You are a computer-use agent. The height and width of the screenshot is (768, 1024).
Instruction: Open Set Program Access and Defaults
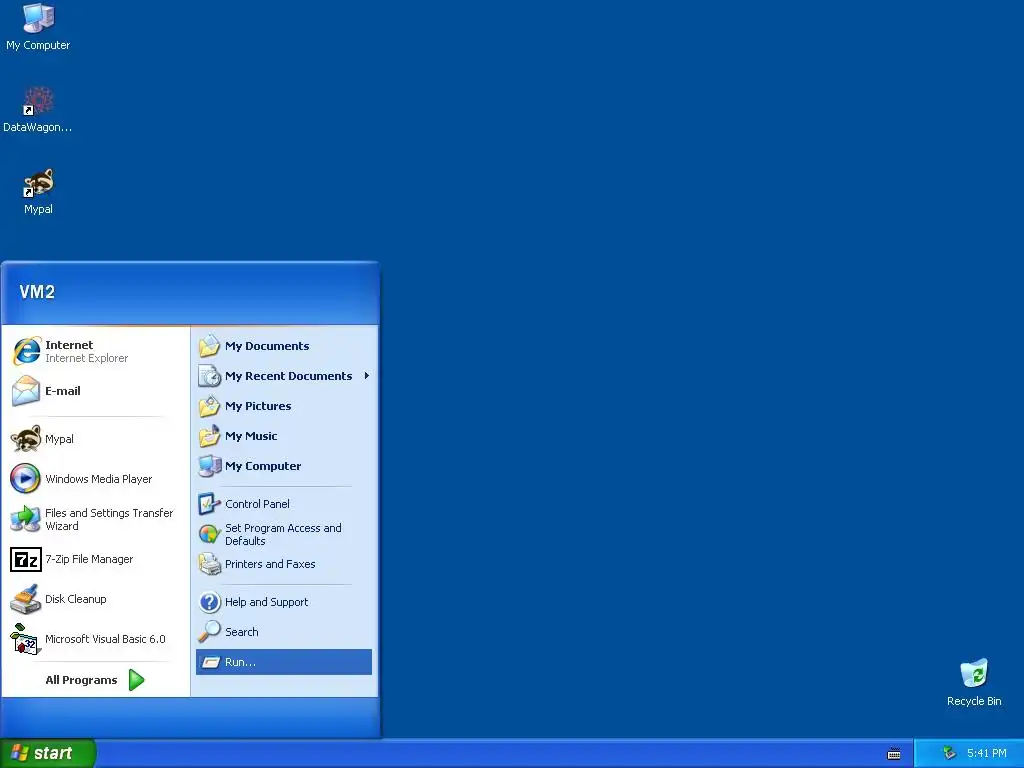[x=283, y=534]
